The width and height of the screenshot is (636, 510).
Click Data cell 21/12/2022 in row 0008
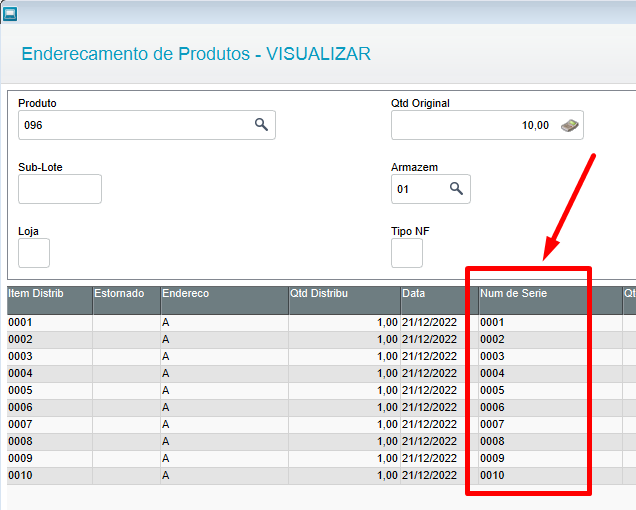(x=440, y=442)
